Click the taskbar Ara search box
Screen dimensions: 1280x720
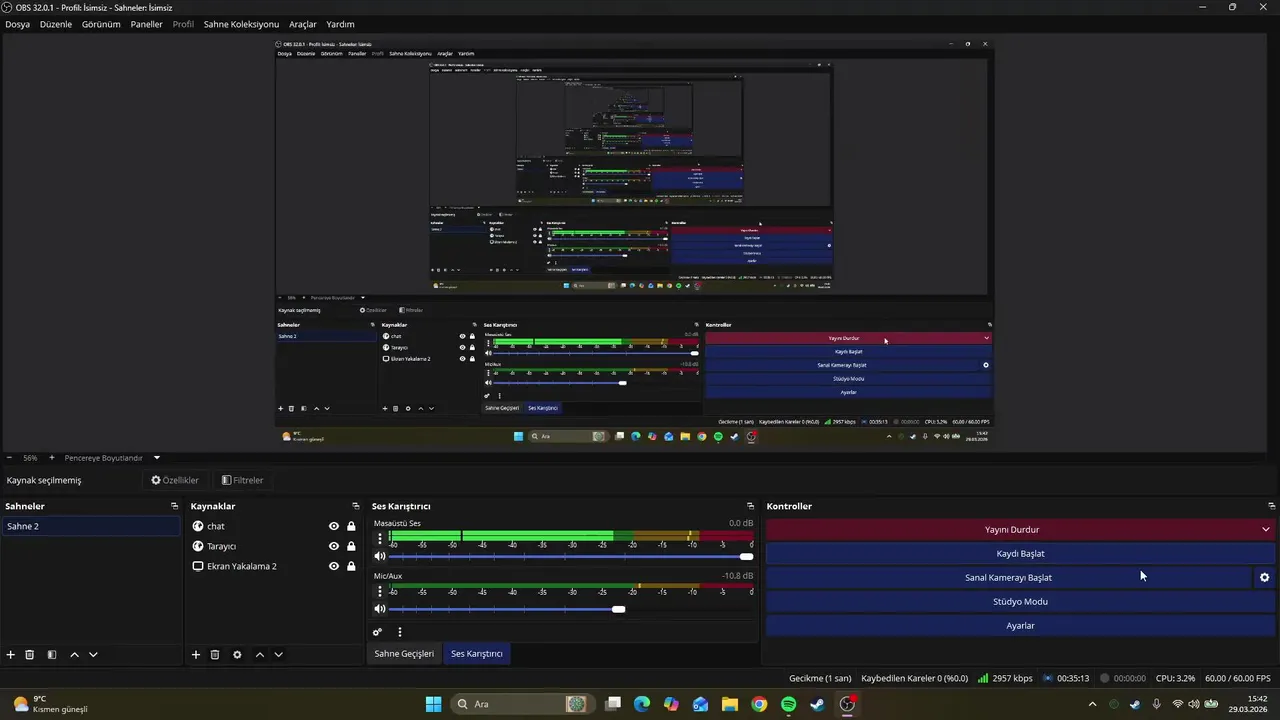[520, 704]
